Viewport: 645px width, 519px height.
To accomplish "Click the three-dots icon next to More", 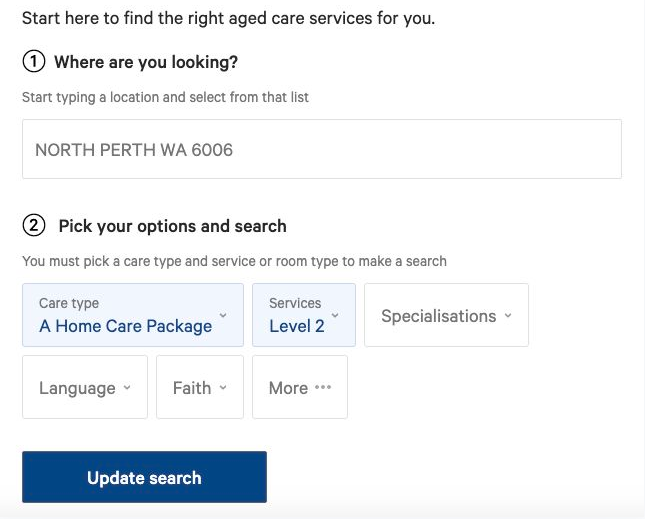I will coord(323,387).
